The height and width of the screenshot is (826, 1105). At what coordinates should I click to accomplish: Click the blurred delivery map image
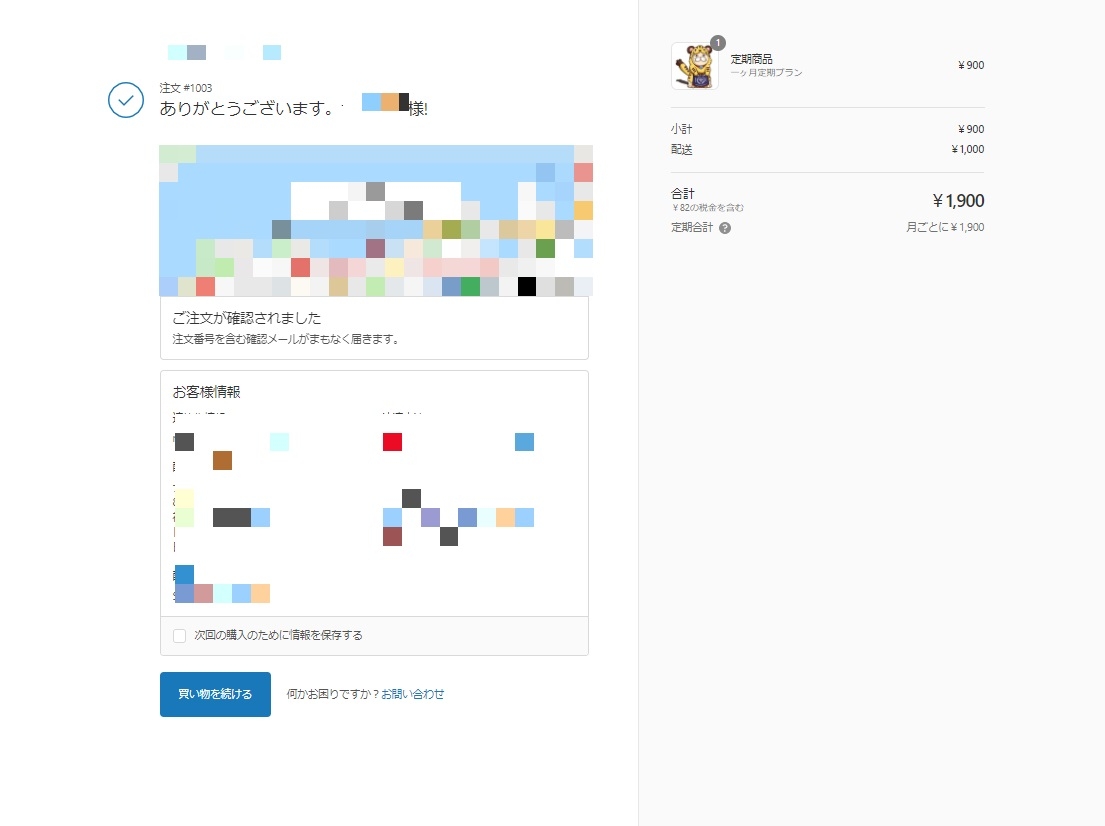tap(375, 220)
